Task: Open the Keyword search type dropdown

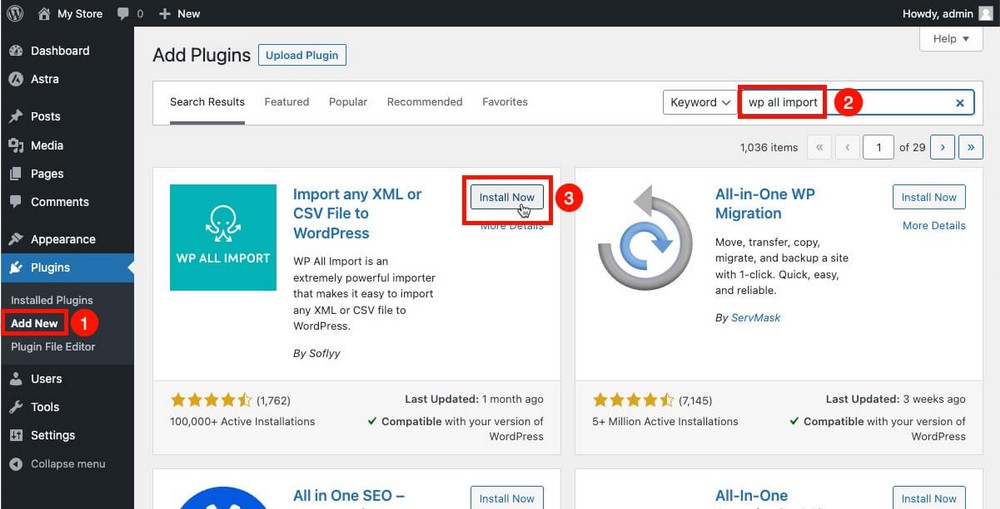Action: 700,102
